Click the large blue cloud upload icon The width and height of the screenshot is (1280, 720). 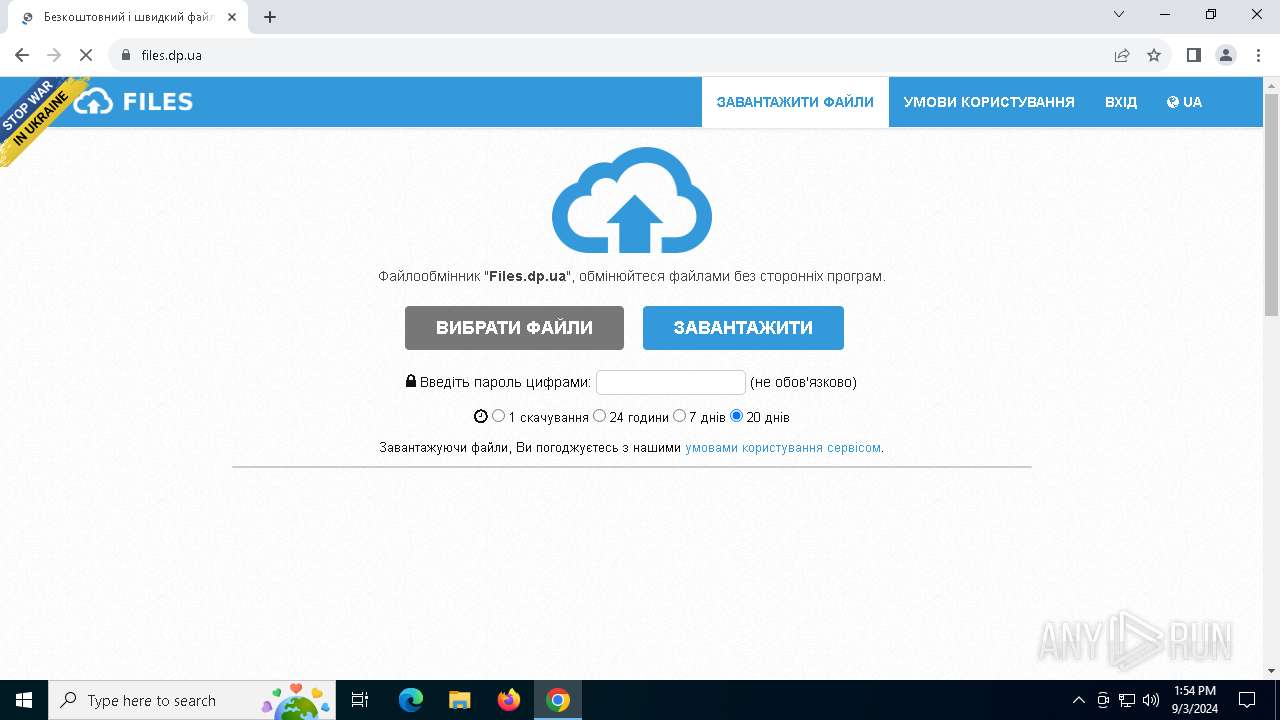[632, 200]
